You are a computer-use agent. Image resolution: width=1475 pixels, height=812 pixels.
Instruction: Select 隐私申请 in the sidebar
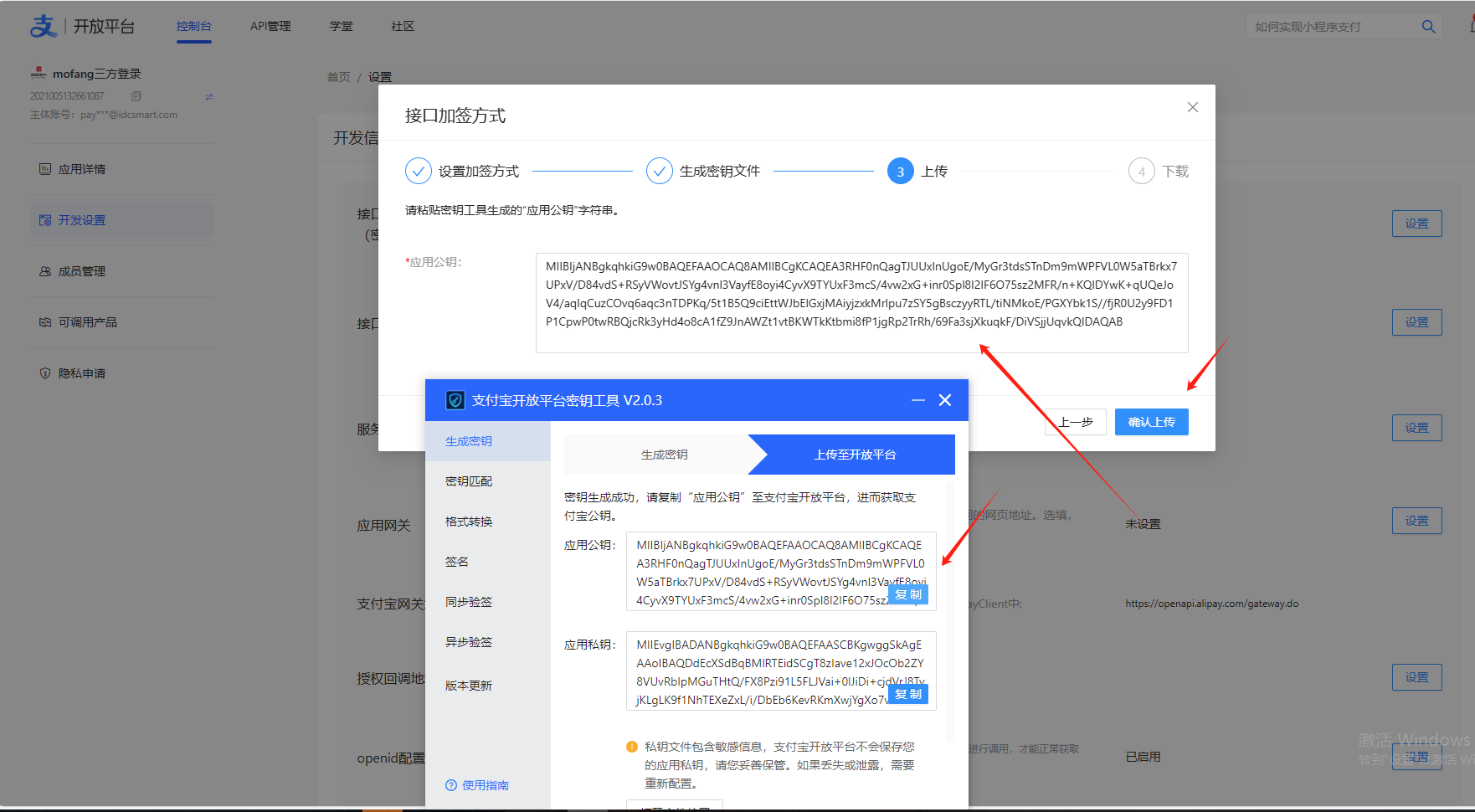coord(122,373)
